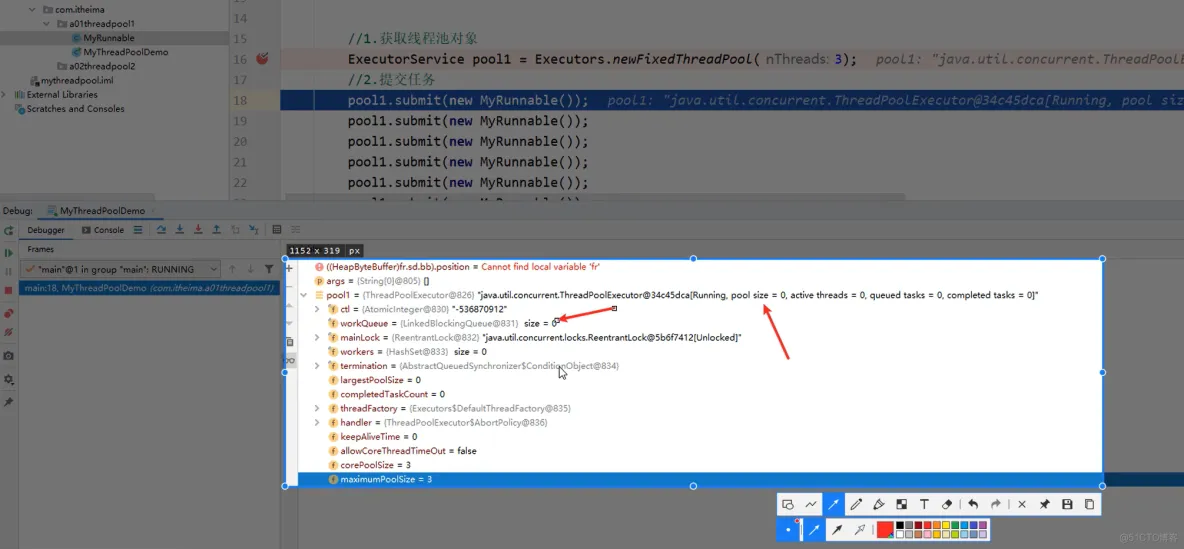1184x549 pixels.
Task: Choose the yellow color swatch
Action: 946,525
